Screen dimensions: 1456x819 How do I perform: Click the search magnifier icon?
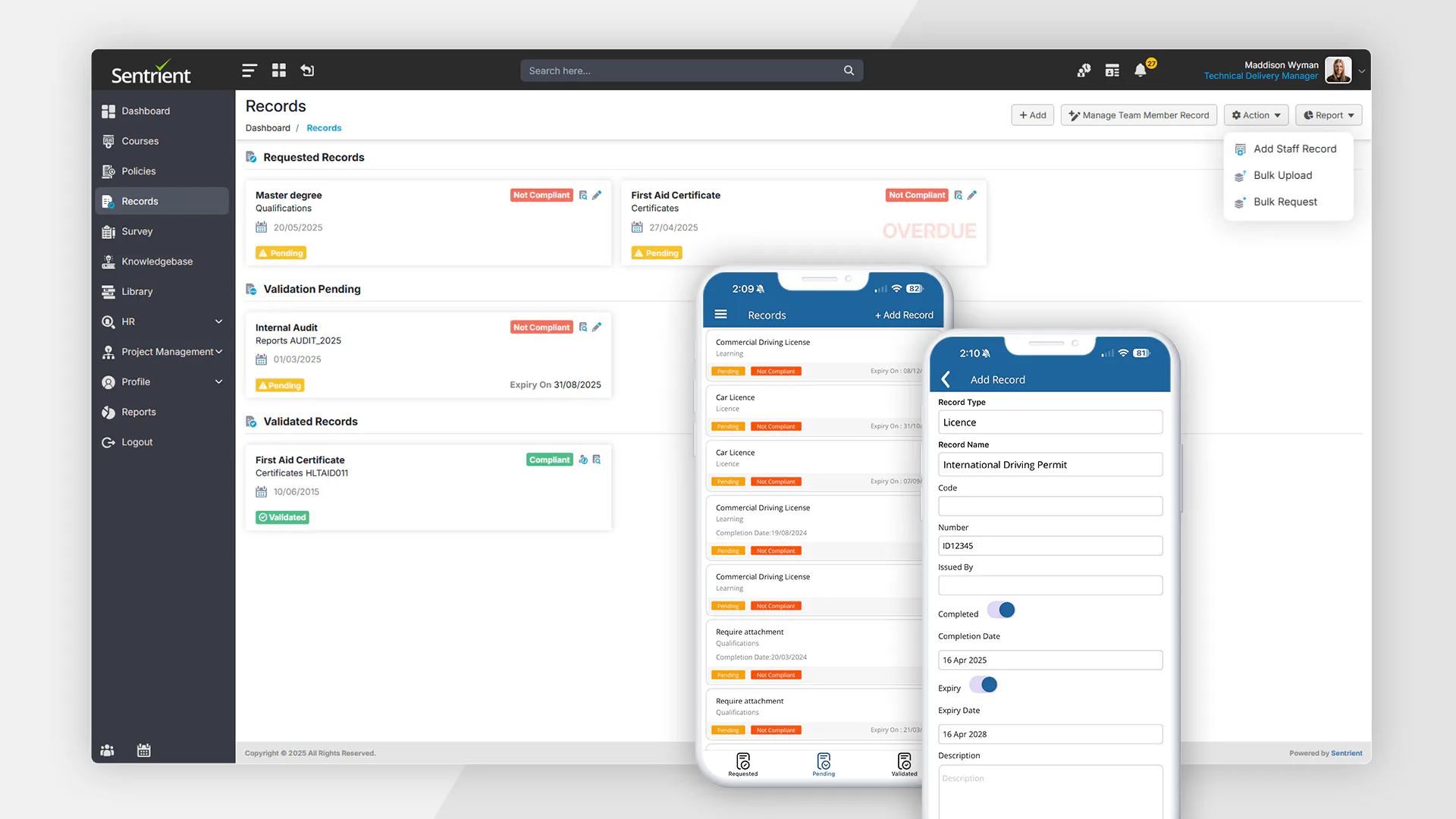[x=849, y=70]
